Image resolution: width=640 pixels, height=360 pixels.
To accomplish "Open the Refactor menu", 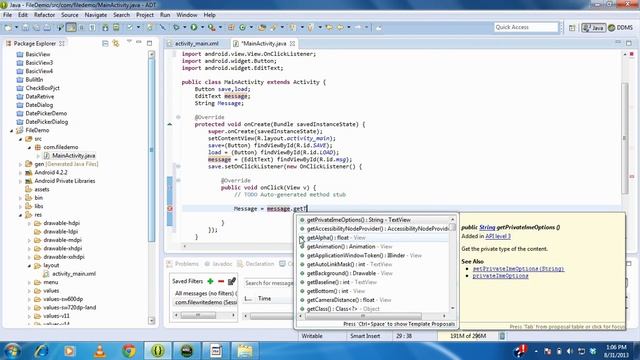I will pyautogui.click(x=44, y=15).
